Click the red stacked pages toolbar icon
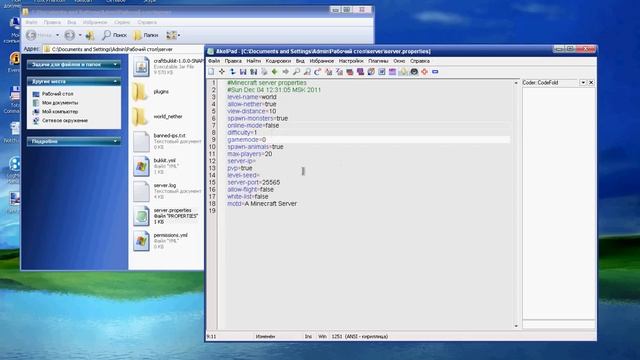 pyautogui.click(x=350, y=71)
